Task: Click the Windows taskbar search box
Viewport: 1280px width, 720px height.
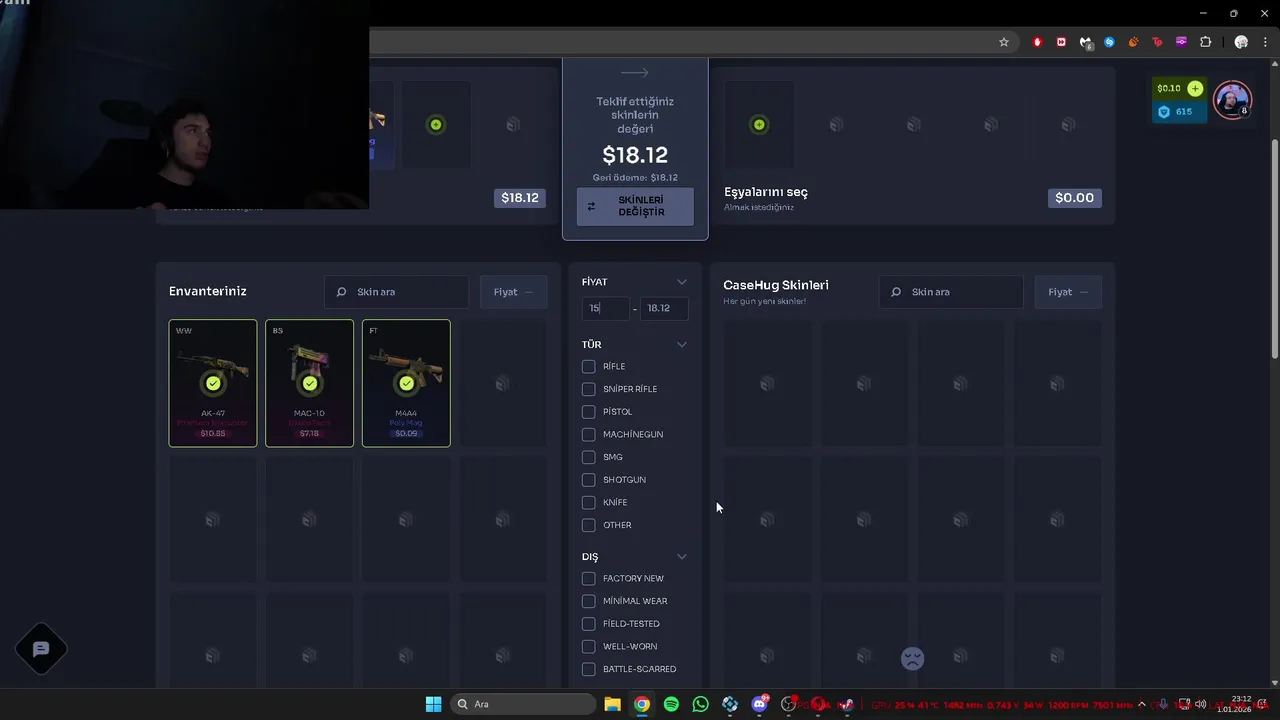Action: tap(523, 704)
